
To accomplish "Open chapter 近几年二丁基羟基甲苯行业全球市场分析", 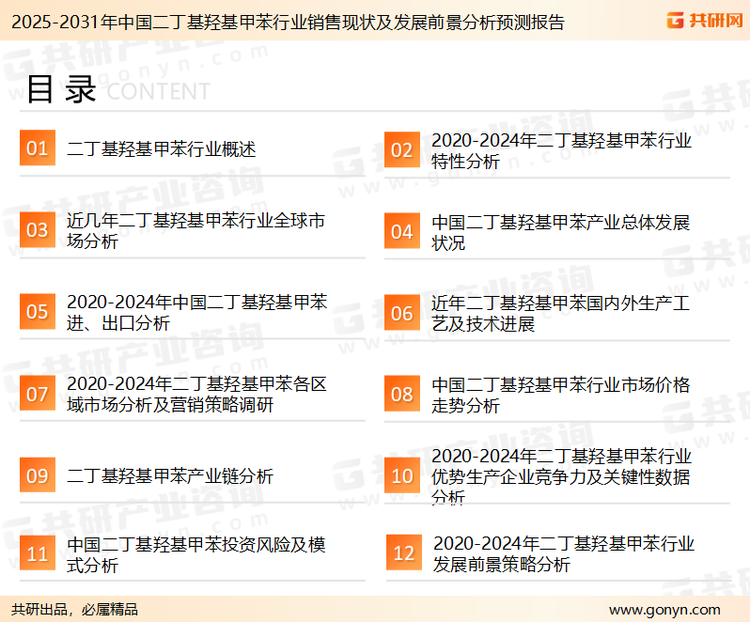I will (x=196, y=231).
